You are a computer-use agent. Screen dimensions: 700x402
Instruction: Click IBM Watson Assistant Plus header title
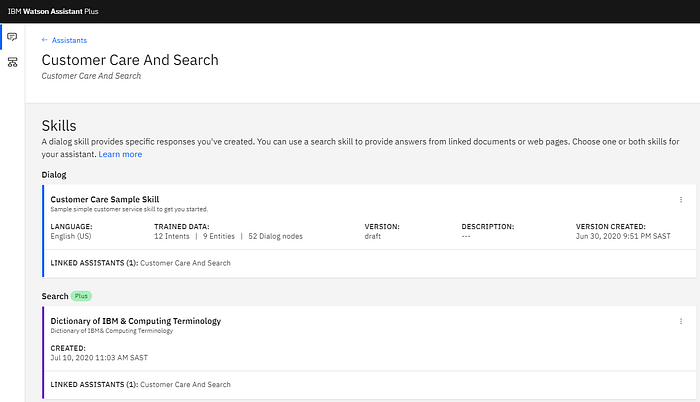pos(53,11)
